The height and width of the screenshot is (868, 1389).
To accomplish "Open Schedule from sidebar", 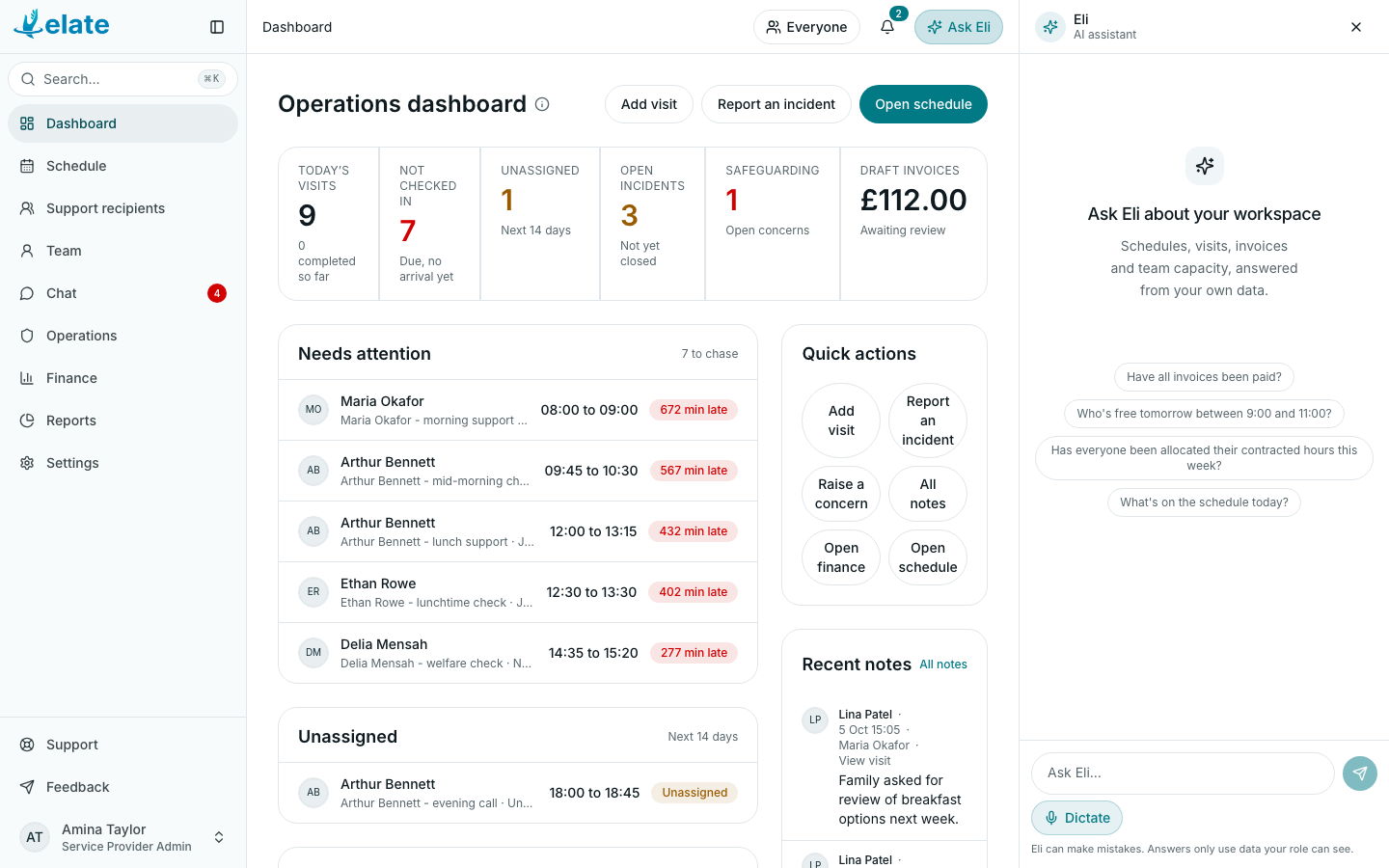I will tap(123, 166).
